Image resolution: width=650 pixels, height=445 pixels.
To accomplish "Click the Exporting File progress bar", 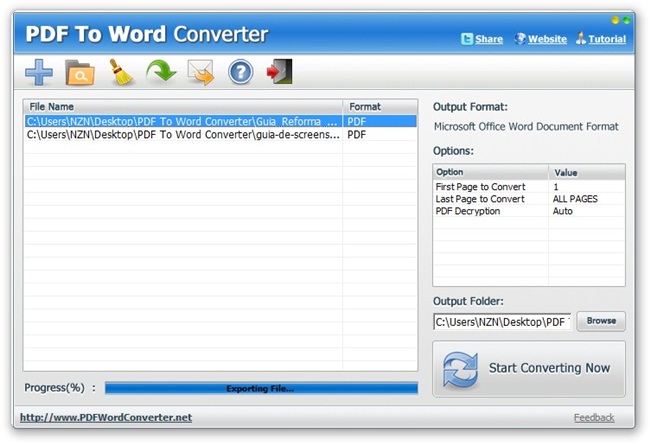I will [261, 389].
